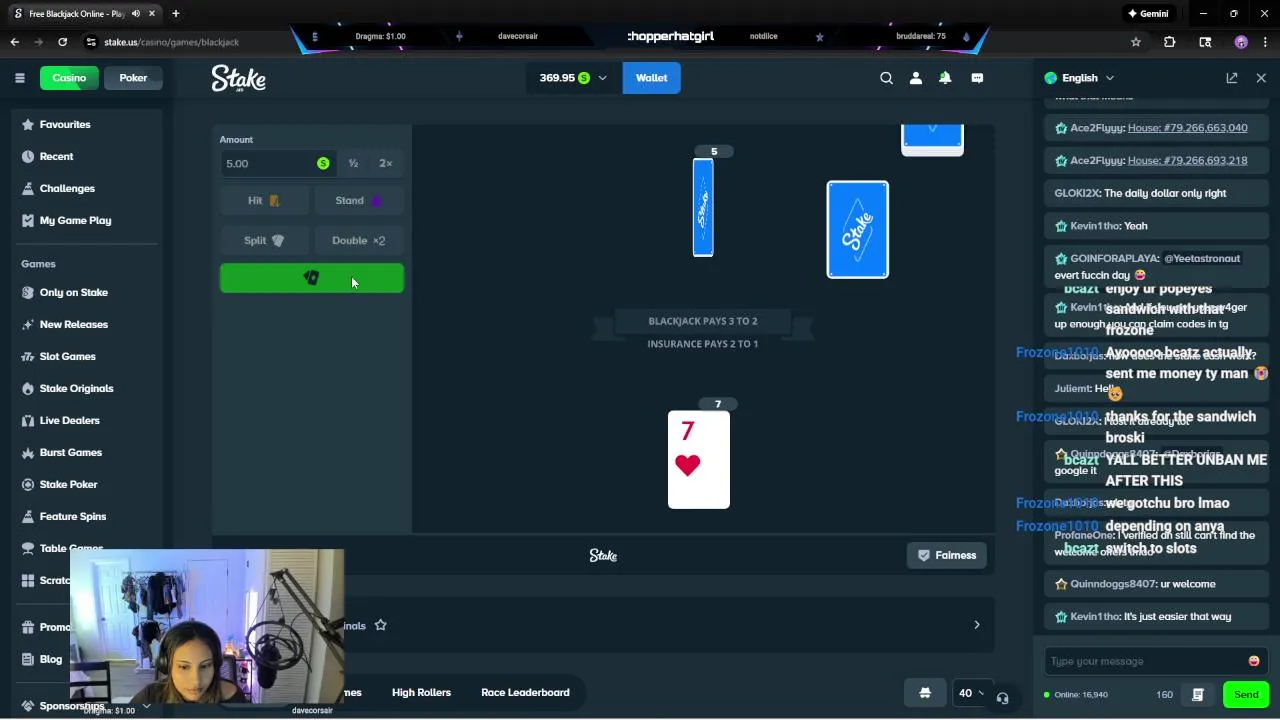Open House #79,266,693,218 bet link
This screenshot has height=720, width=1280.
point(1187,160)
